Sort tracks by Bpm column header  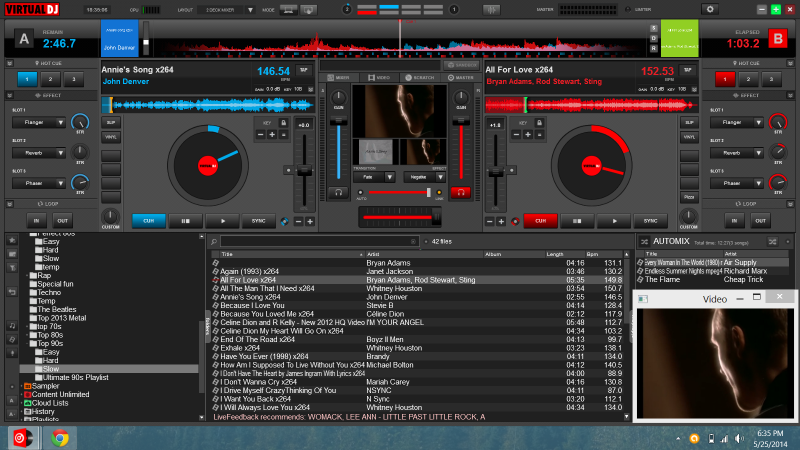click(x=604, y=254)
